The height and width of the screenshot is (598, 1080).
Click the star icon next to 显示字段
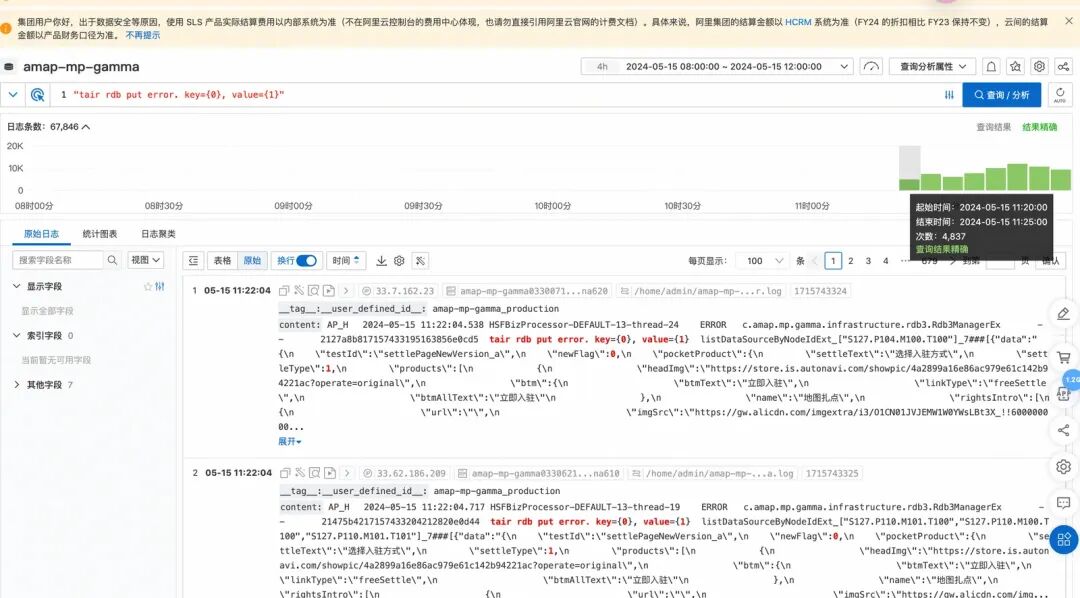pos(147,287)
